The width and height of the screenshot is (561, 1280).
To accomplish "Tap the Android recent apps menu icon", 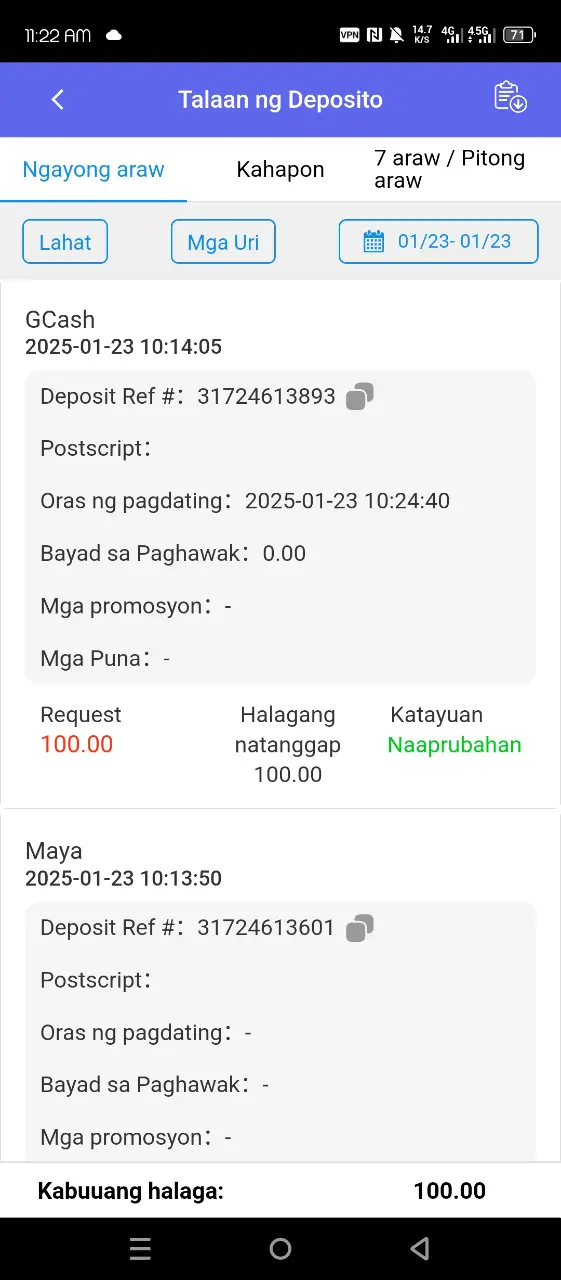I will pyautogui.click(x=141, y=1248).
